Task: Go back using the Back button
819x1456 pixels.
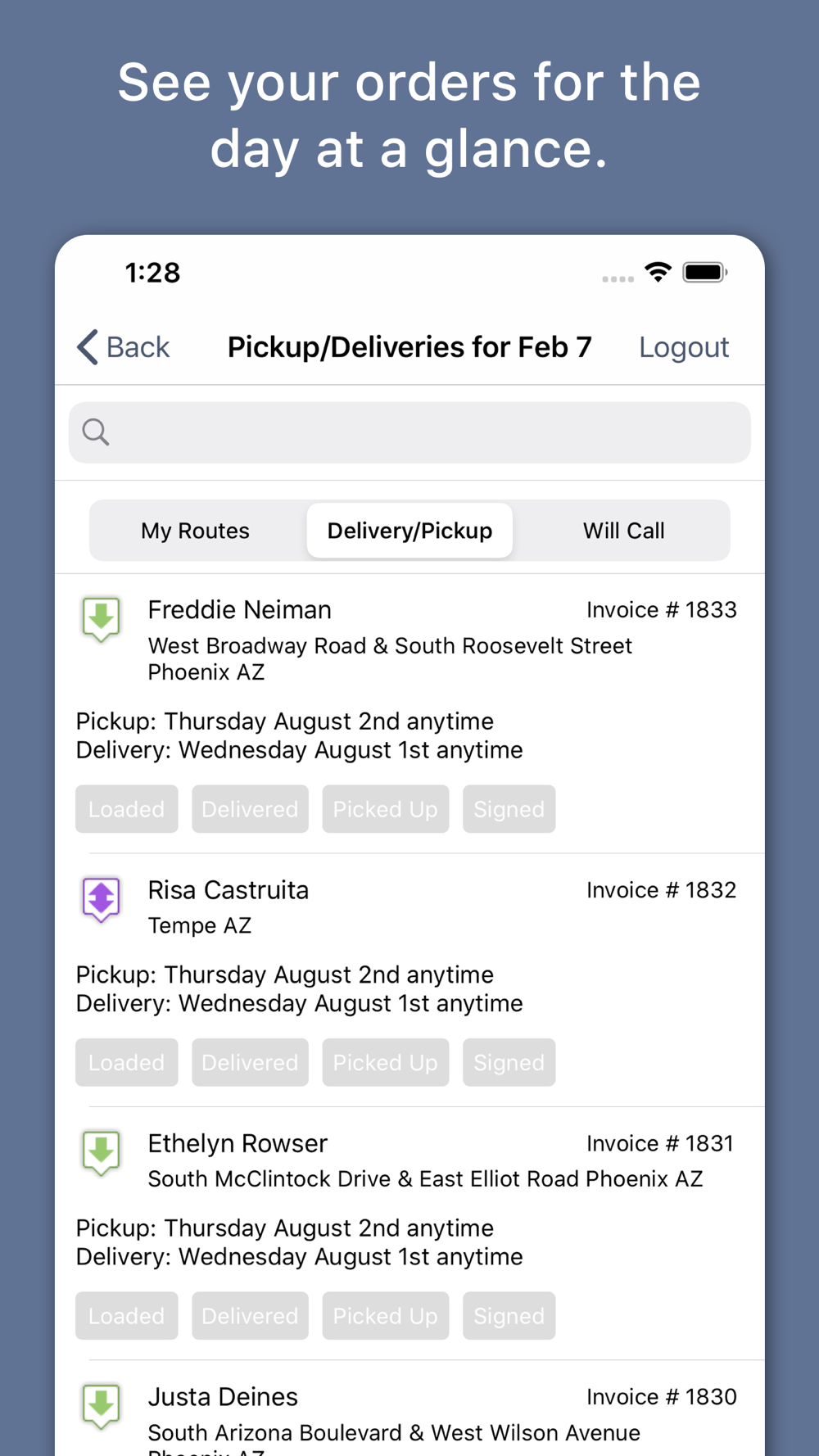Action: [x=123, y=347]
